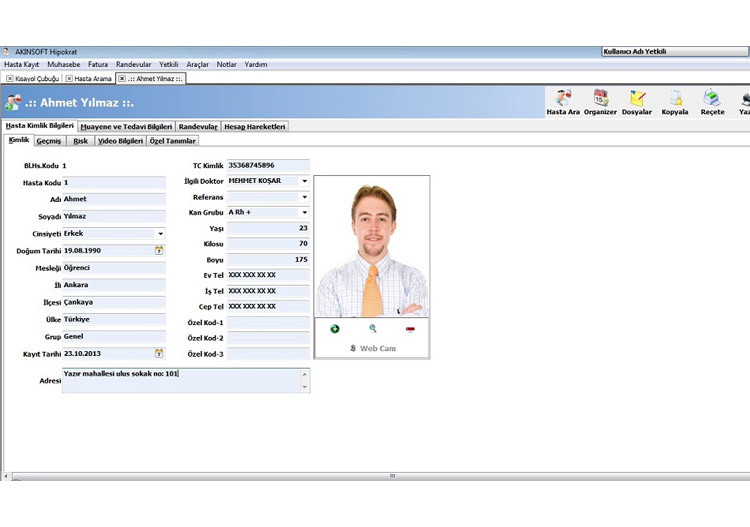Open the Fatura menu

coord(98,64)
